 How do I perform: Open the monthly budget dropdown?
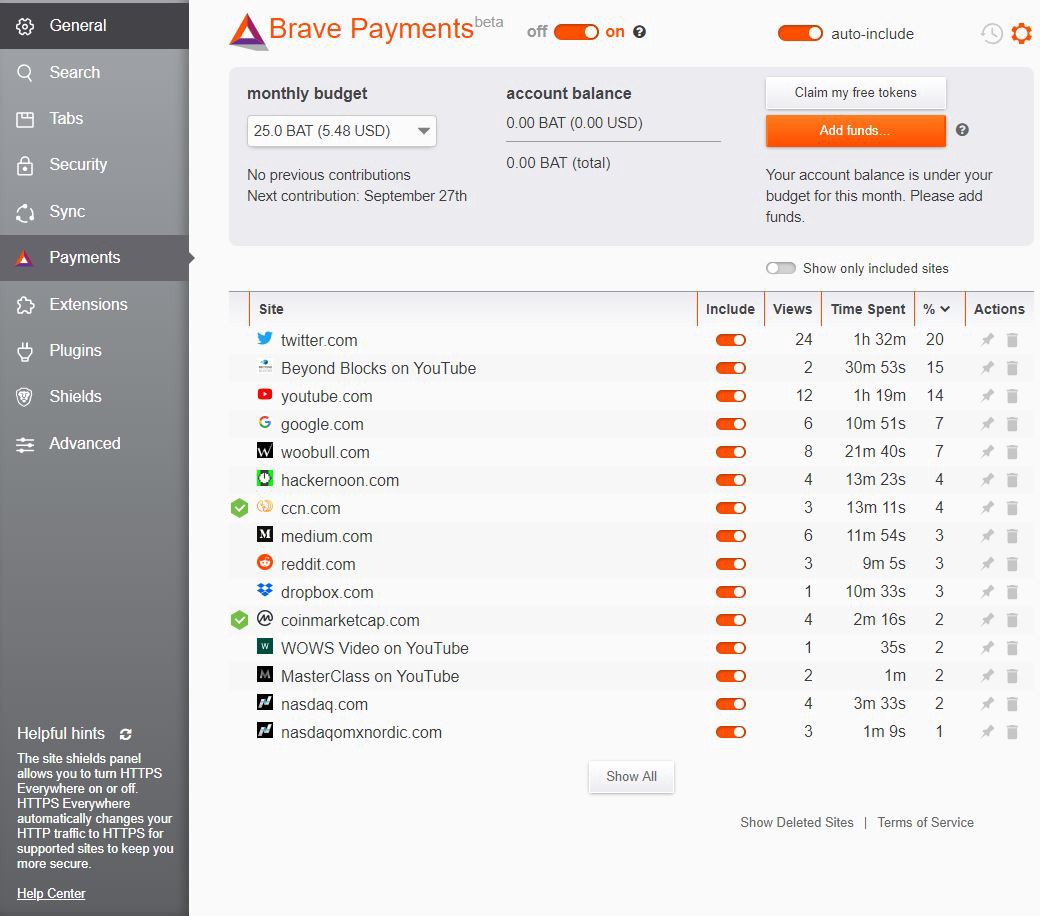(341, 131)
